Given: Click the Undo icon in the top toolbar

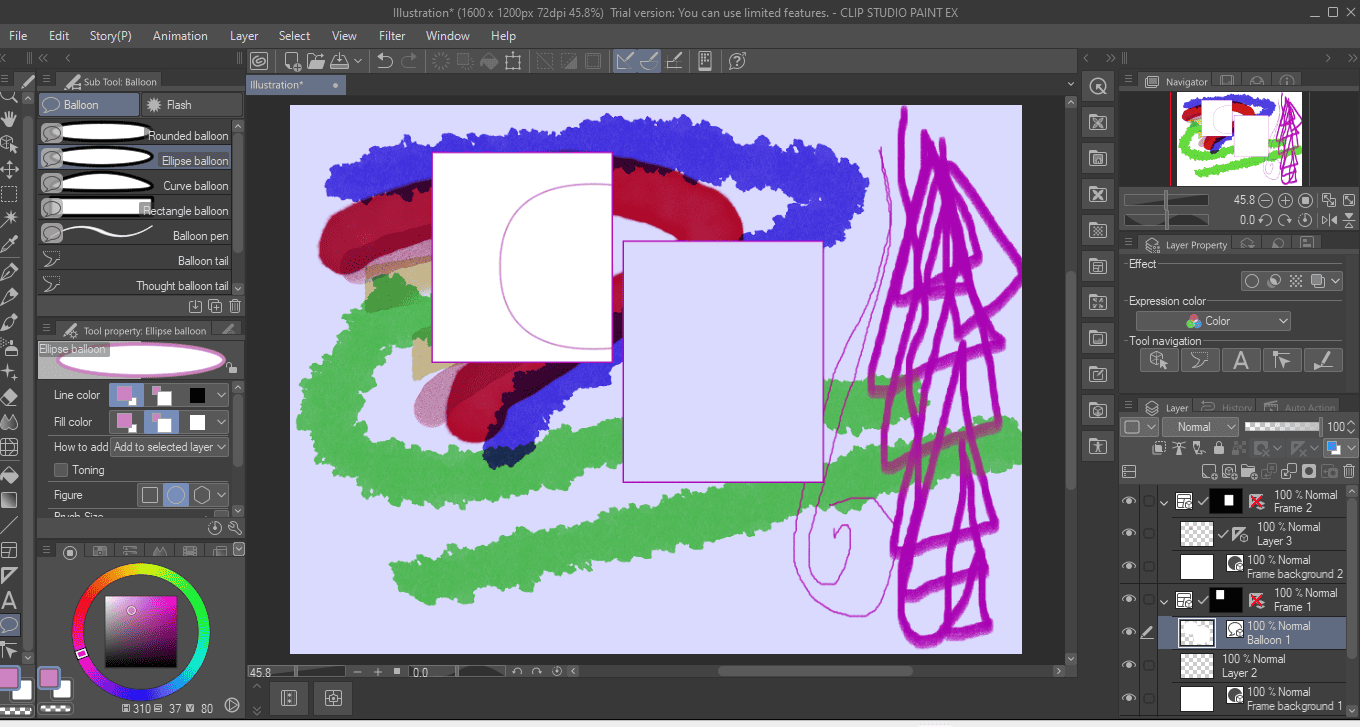Looking at the screenshot, I should click(x=385, y=61).
